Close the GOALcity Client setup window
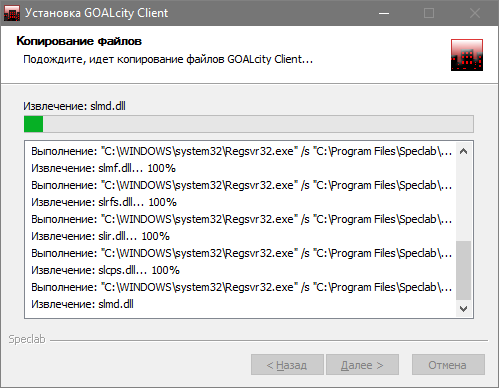Screen dimensions: 499x388 tap(474, 13)
